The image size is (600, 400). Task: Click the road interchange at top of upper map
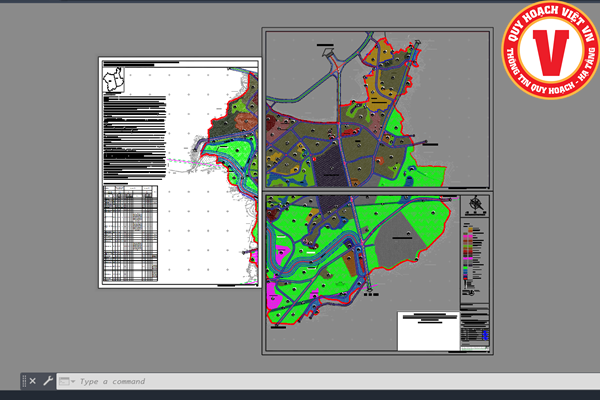coord(337,70)
